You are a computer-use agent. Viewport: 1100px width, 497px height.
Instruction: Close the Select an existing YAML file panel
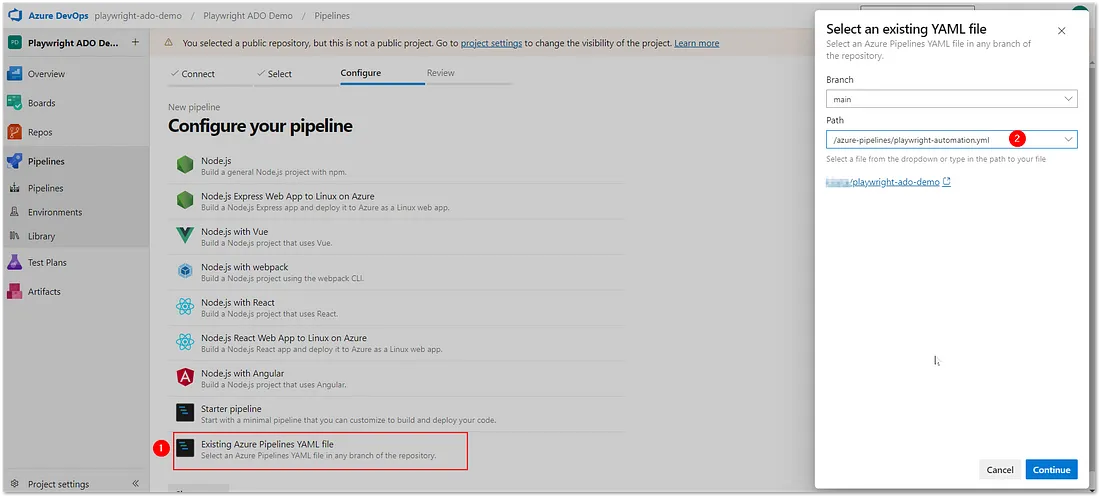(1061, 31)
